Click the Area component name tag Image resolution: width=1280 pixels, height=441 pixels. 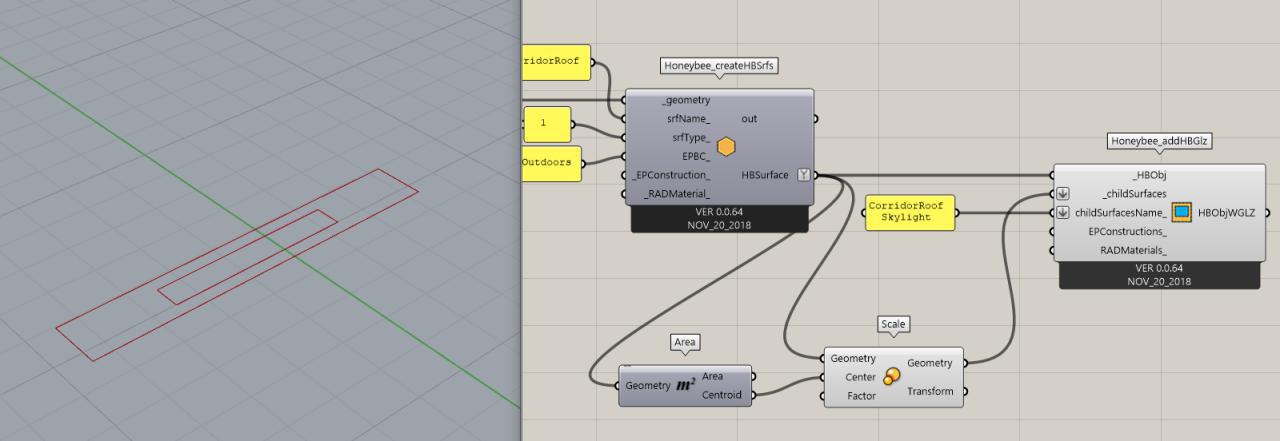pos(684,342)
